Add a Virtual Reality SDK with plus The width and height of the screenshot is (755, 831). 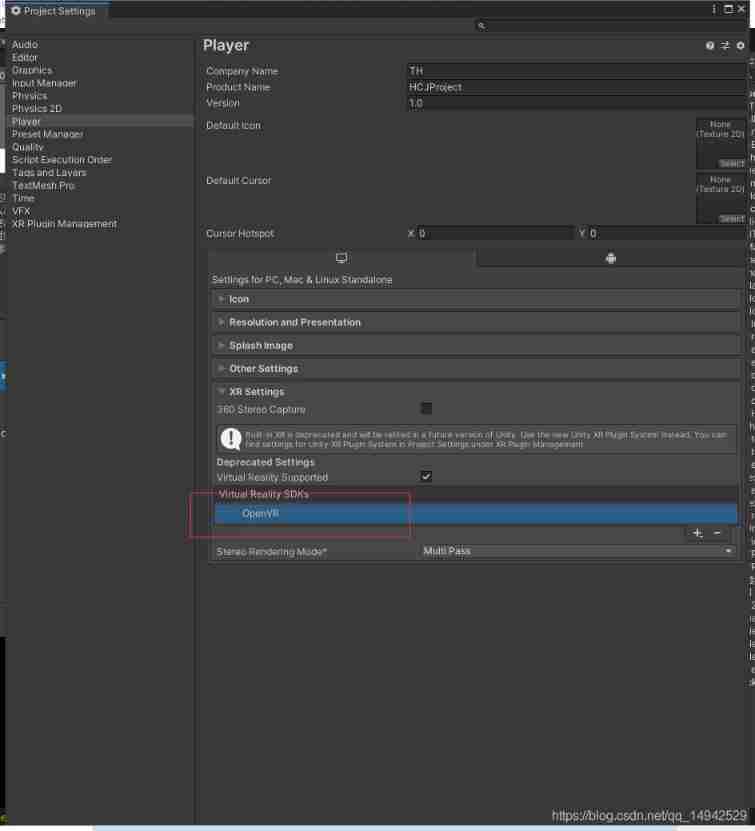click(698, 533)
